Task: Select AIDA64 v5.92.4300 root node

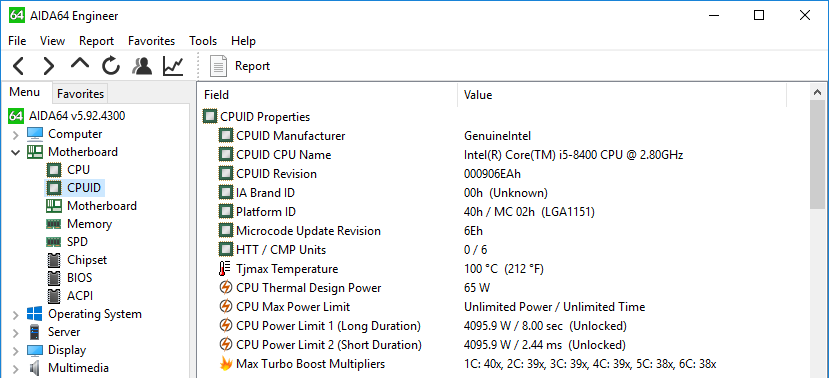Action: pyautogui.click(x=77, y=116)
